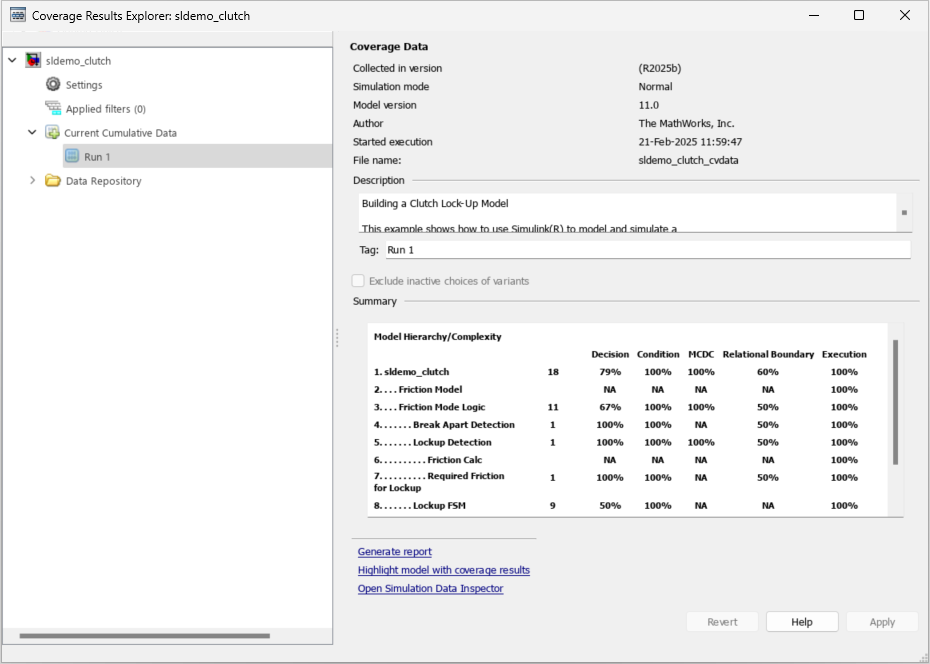Select the Run 1 data icon

(73, 156)
